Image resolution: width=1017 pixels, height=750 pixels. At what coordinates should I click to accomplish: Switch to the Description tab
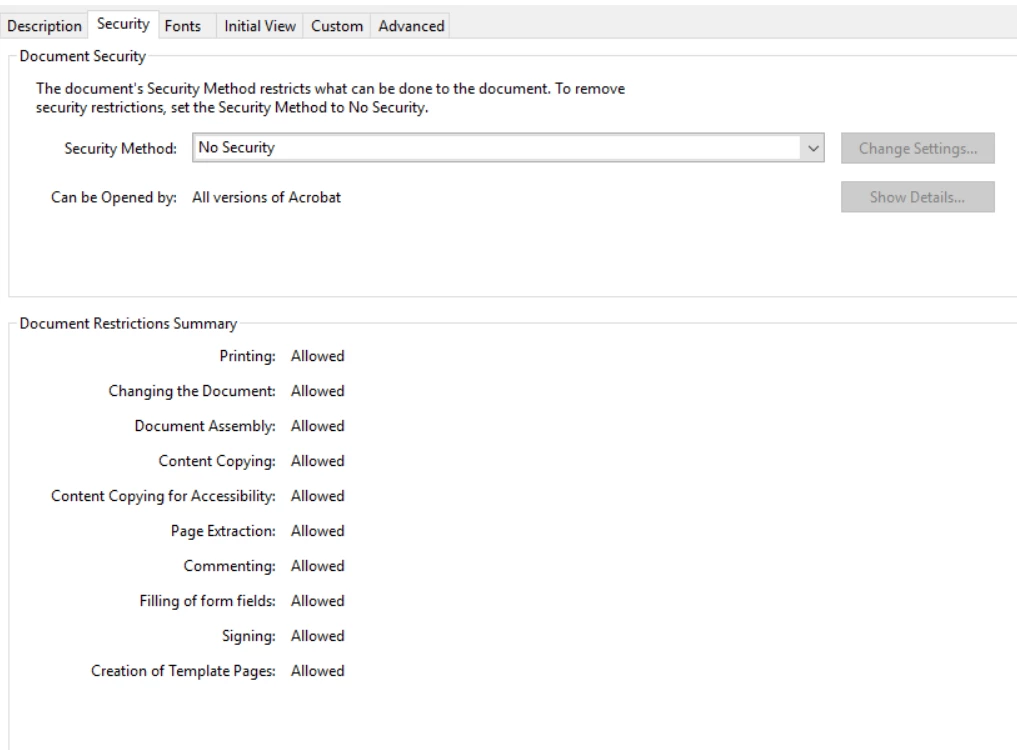coord(44,26)
